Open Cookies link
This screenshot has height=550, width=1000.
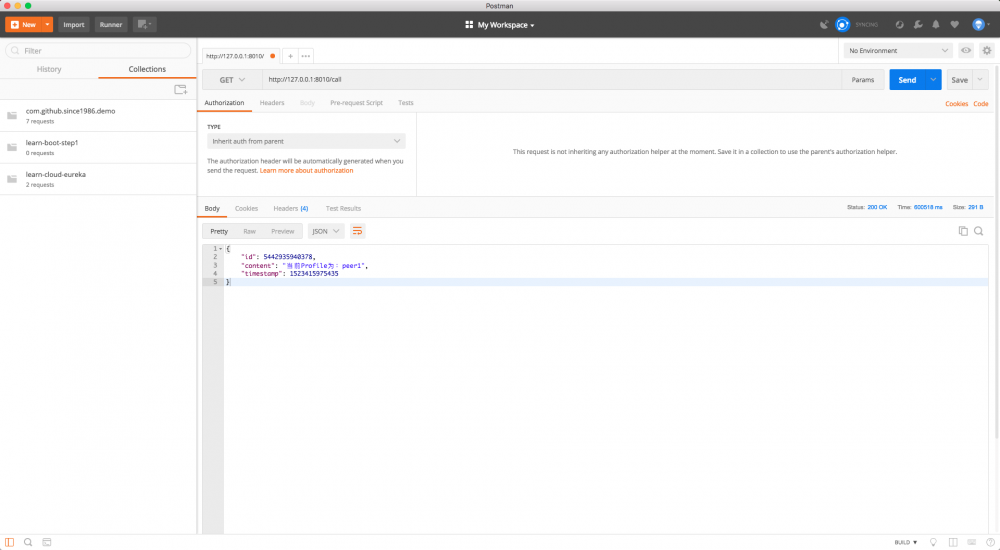click(x=957, y=103)
